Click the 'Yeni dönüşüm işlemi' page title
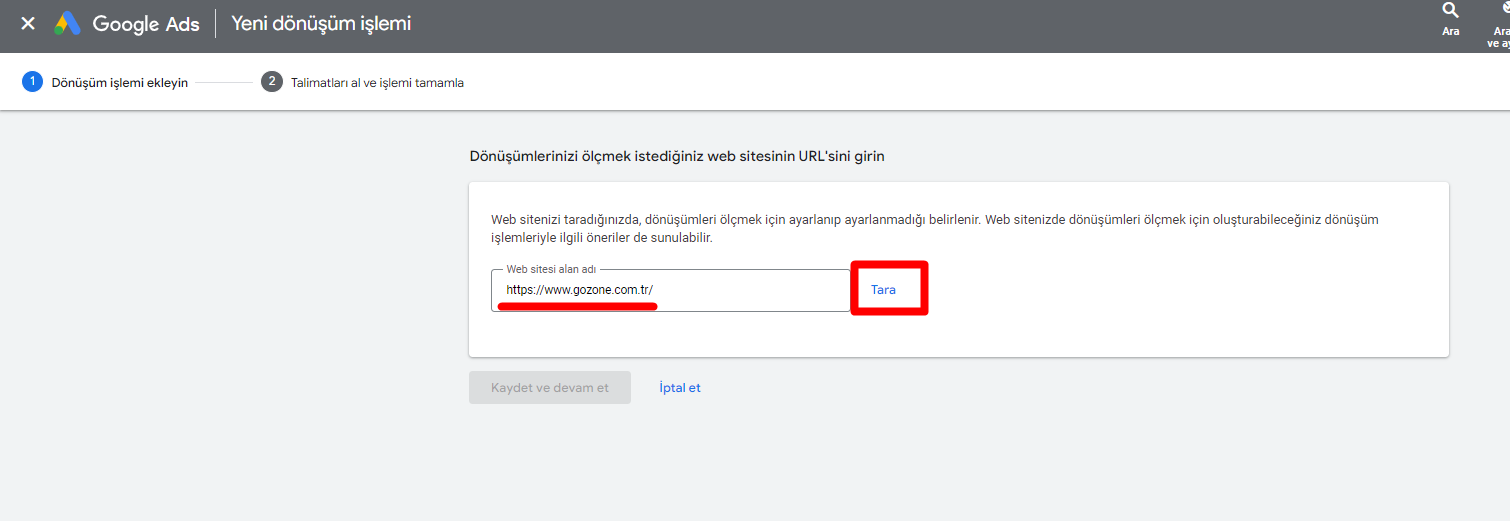This screenshot has width=1510, height=521. 321,24
